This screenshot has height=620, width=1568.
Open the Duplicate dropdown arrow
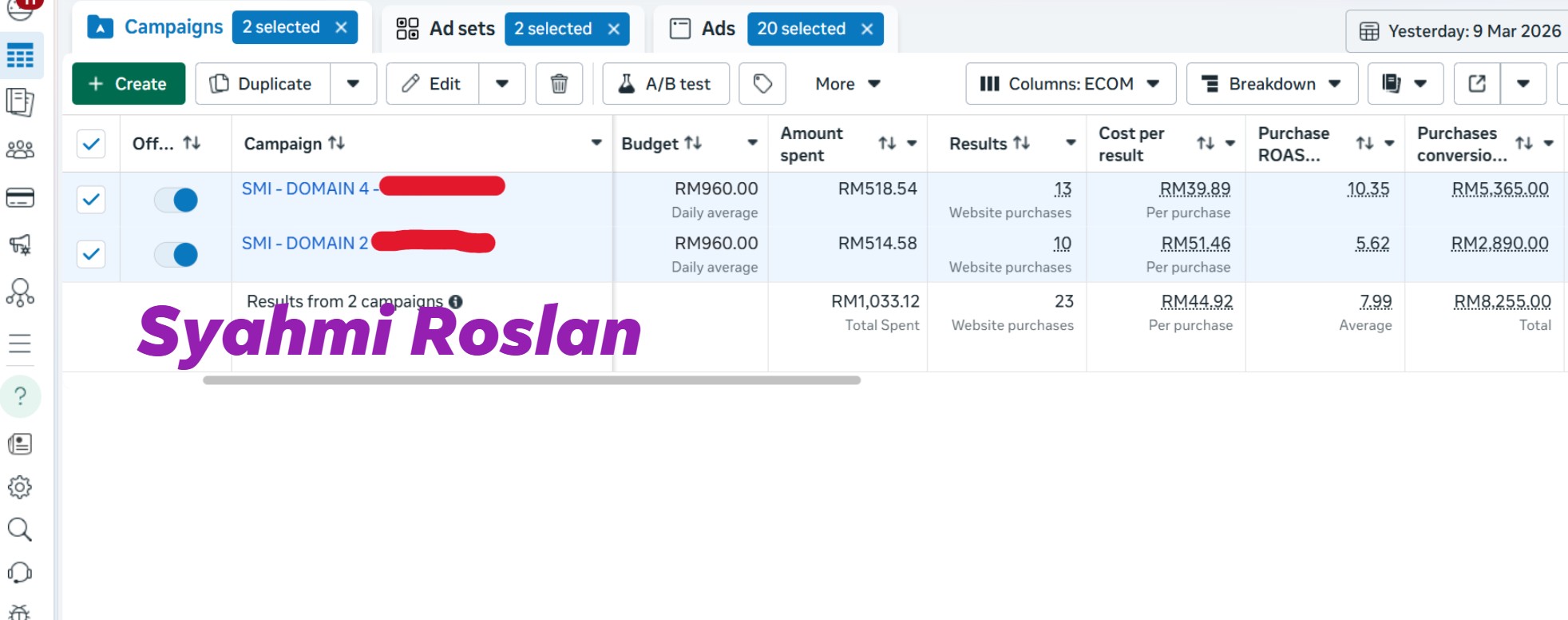[x=353, y=84]
